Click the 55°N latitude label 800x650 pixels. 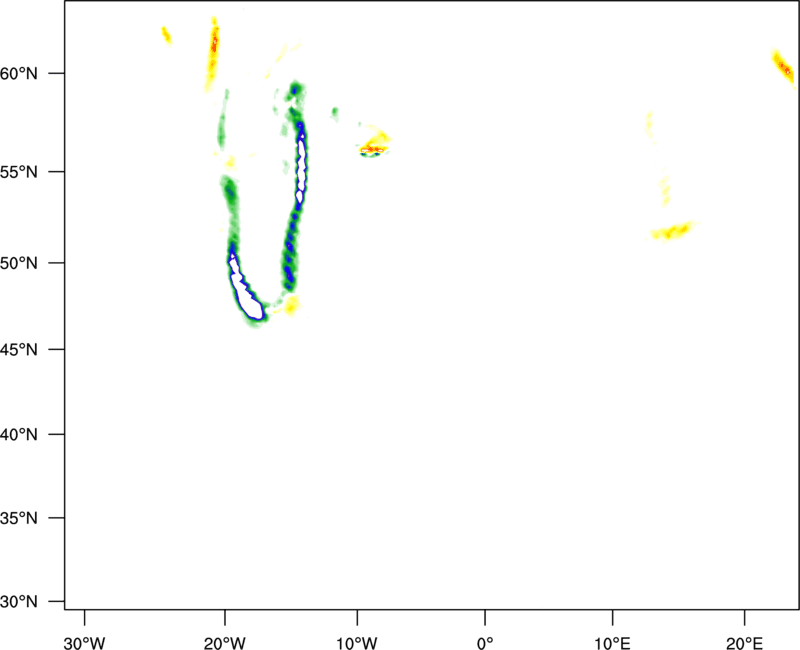tap(19, 172)
